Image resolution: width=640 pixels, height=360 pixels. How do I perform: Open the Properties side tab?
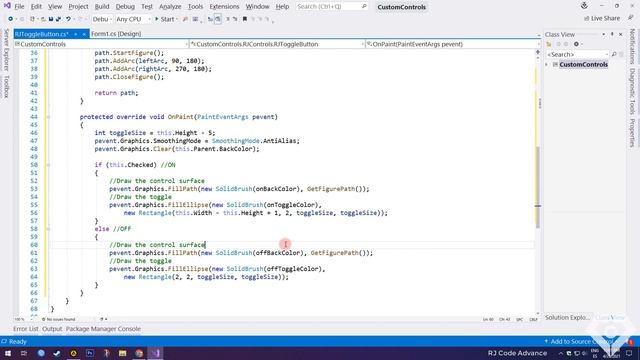(632, 133)
